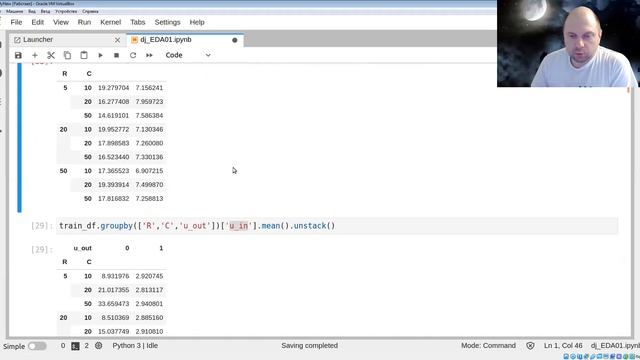Save the notebook with the floppy icon

click(18, 55)
